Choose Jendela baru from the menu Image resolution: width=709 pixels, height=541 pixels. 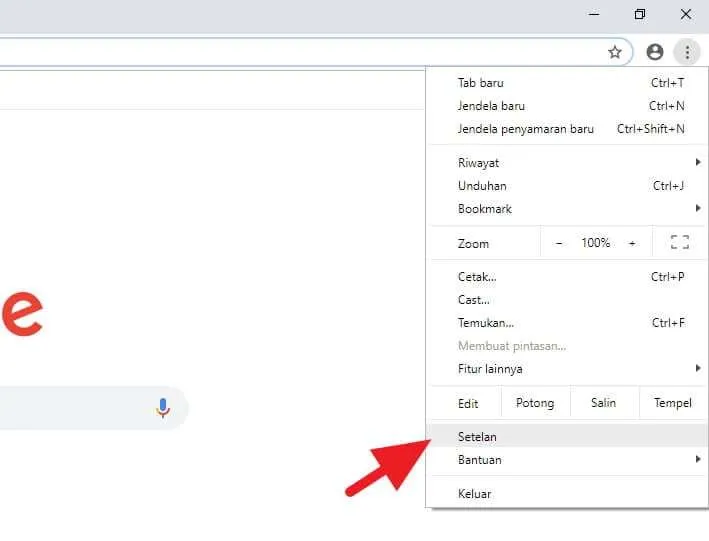567,106
